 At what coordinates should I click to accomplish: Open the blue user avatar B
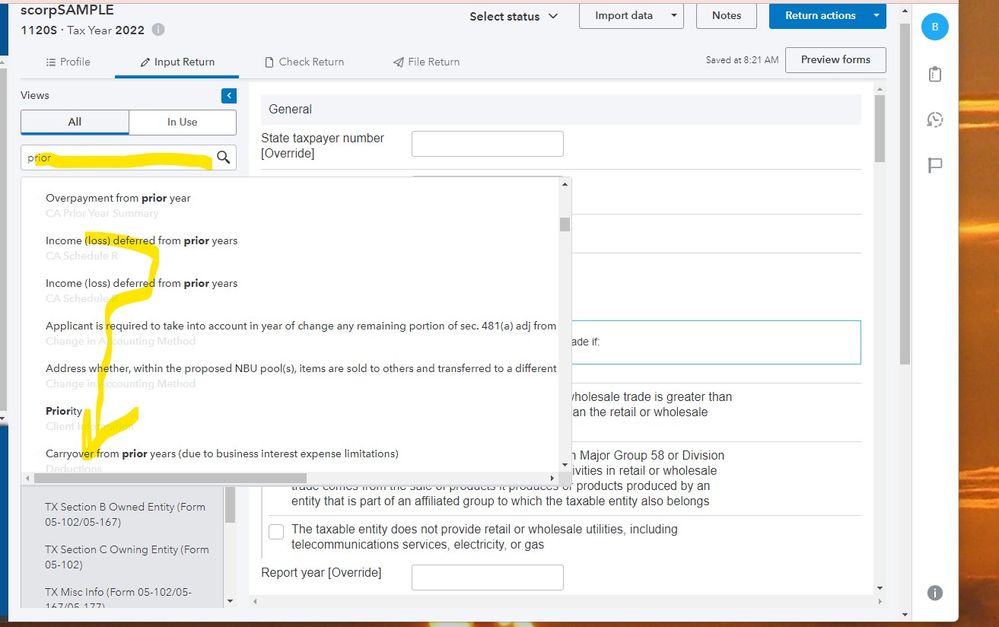click(x=935, y=27)
